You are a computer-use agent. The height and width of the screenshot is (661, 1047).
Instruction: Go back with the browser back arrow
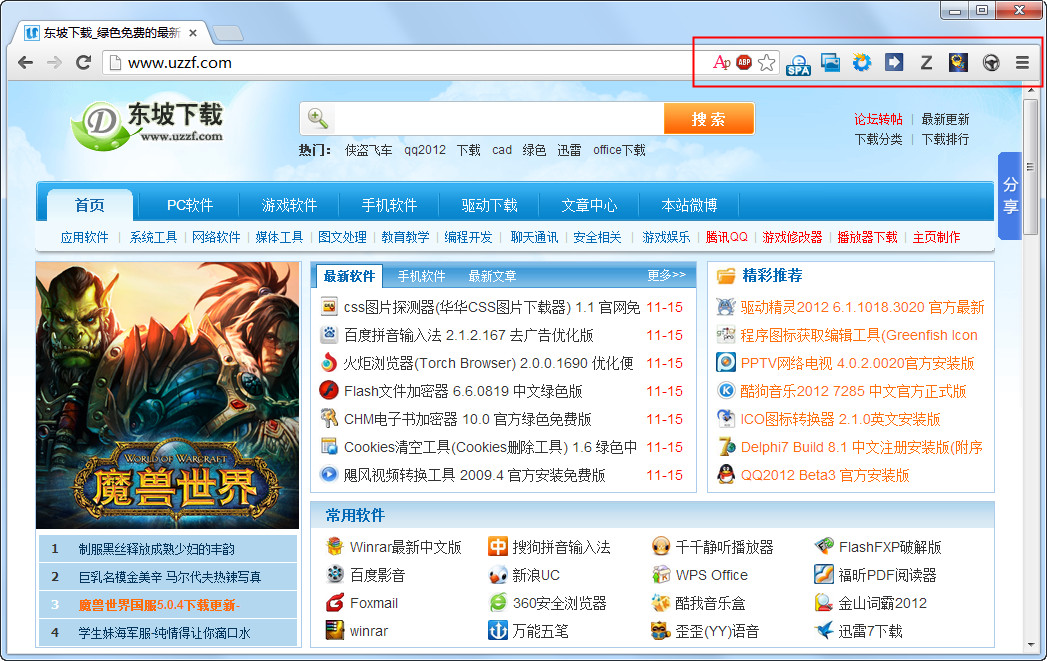coord(25,63)
